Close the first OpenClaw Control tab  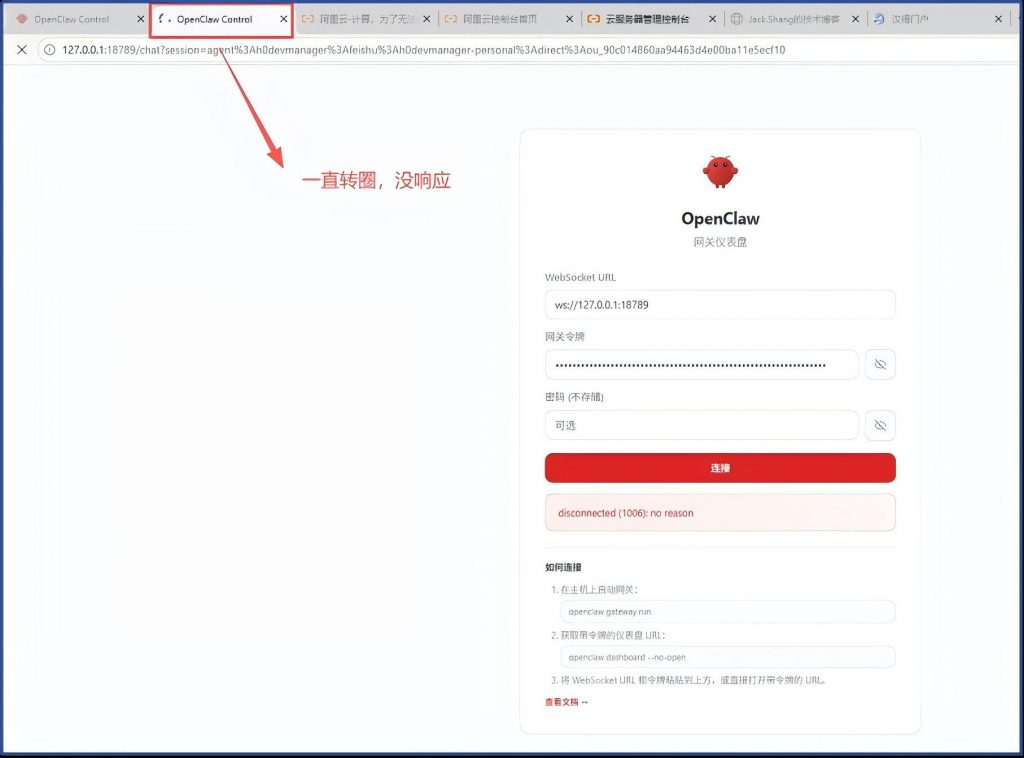140,19
